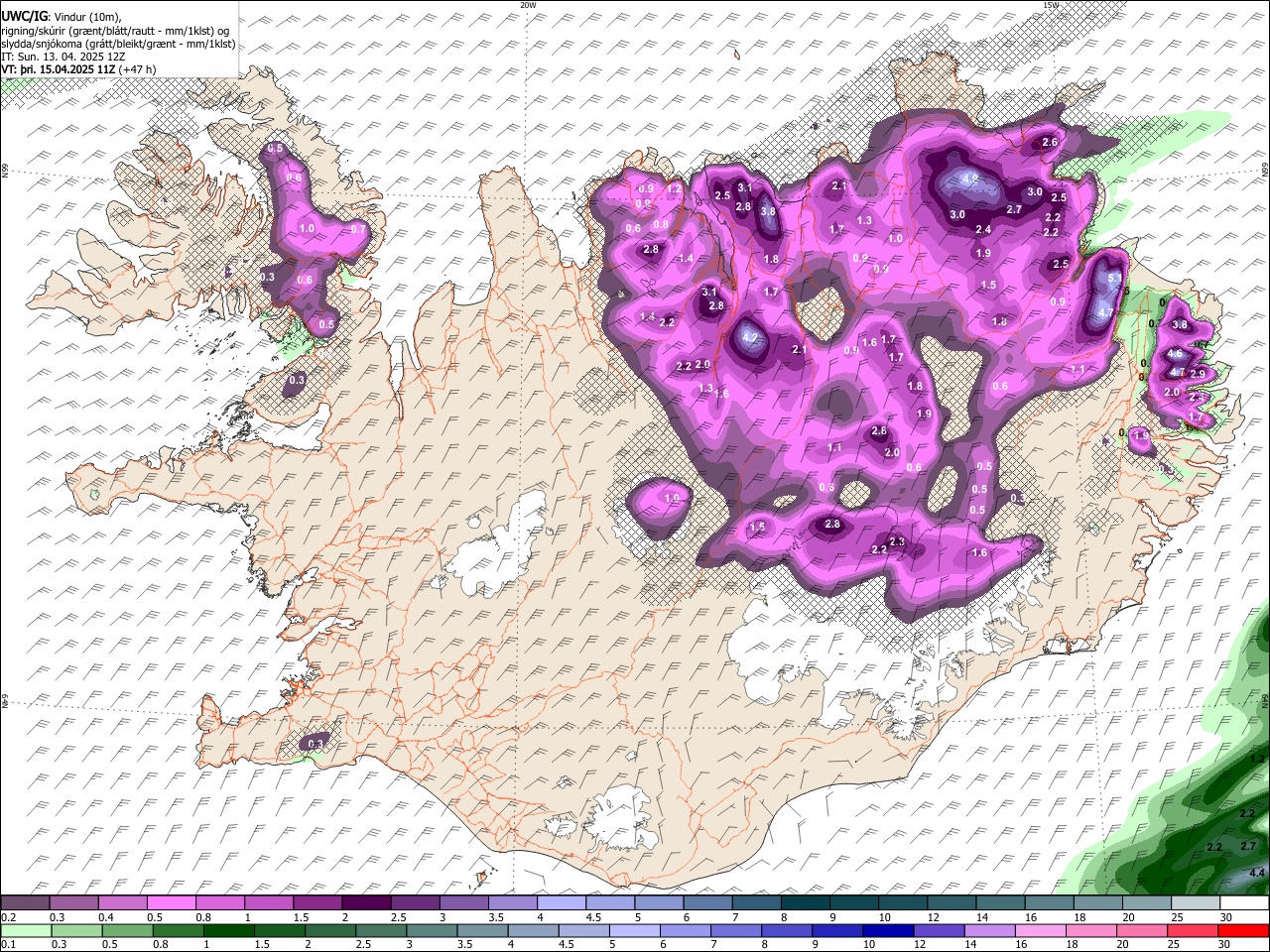Pick the blue 8 swatch, lower legend row
This screenshot has width=1270, height=952.
(785, 930)
